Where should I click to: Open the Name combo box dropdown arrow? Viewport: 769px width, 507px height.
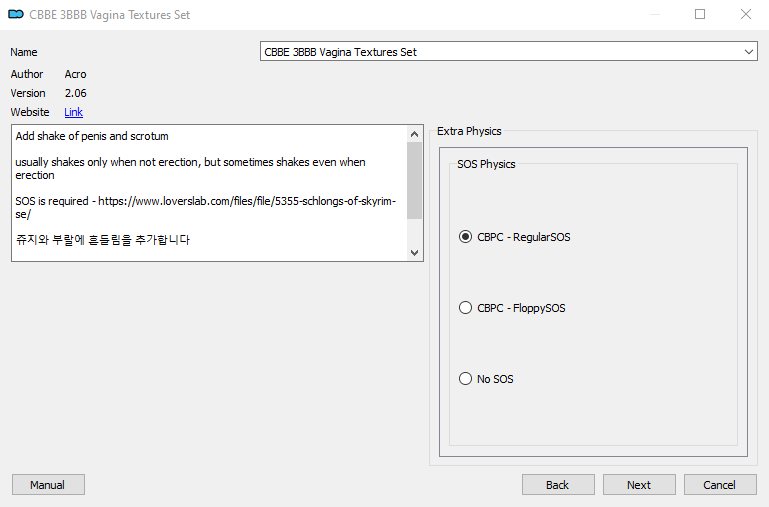tap(748, 52)
